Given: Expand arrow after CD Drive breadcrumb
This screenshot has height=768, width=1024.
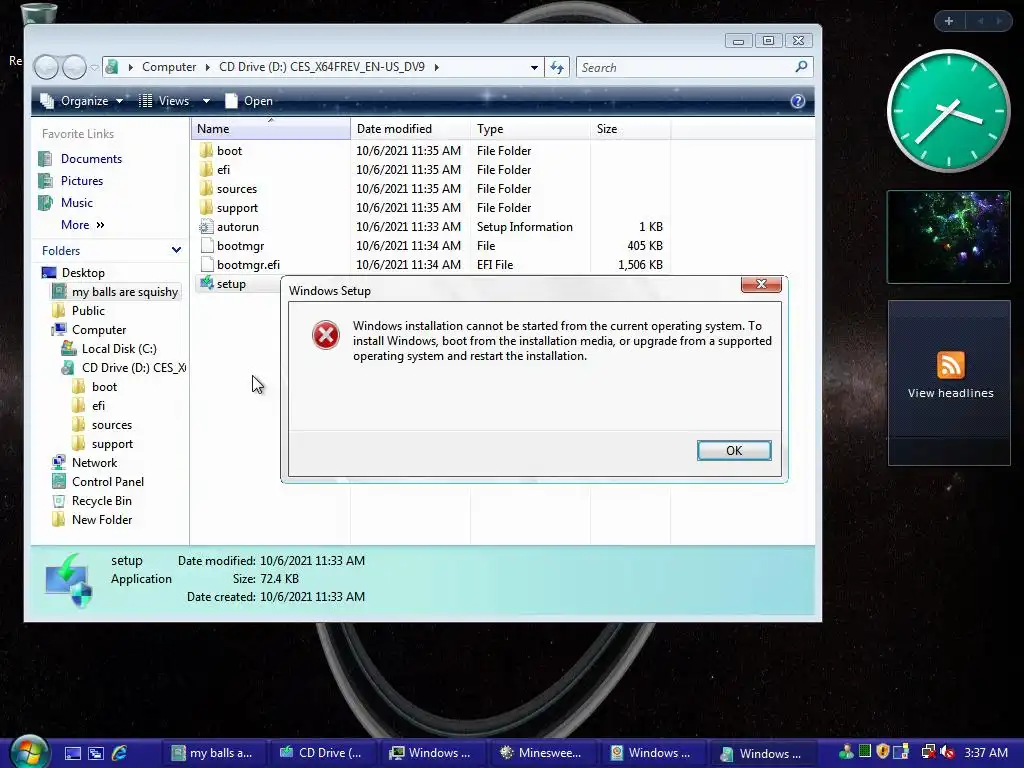Looking at the screenshot, I should coord(437,67).
